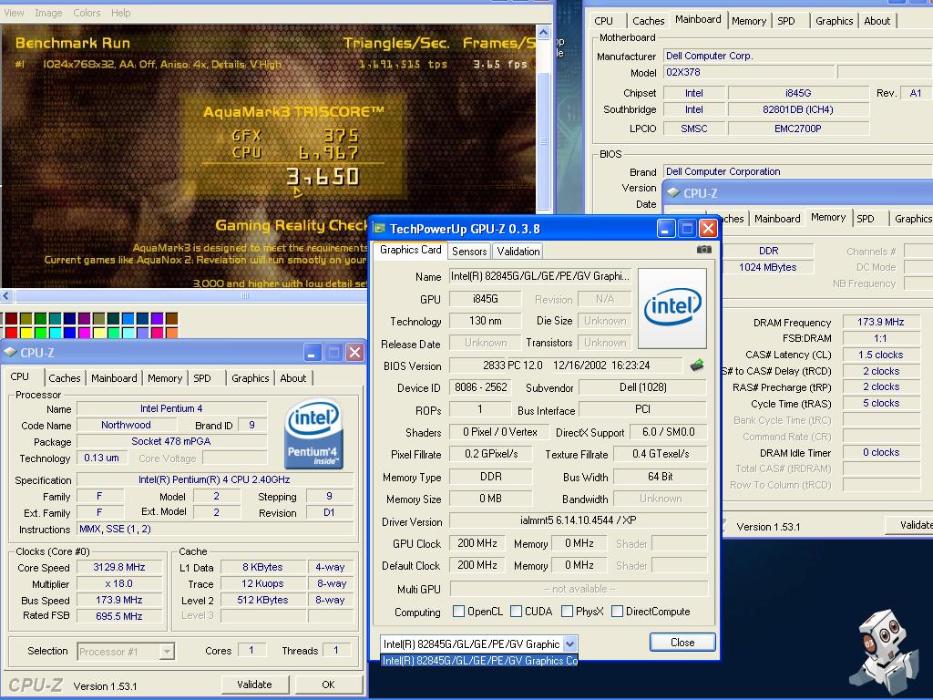The height and width of the screenshot is (700, 933).
Task: Select CPU tab in top-right CPU-Z window
Action: tap(603, 21)
